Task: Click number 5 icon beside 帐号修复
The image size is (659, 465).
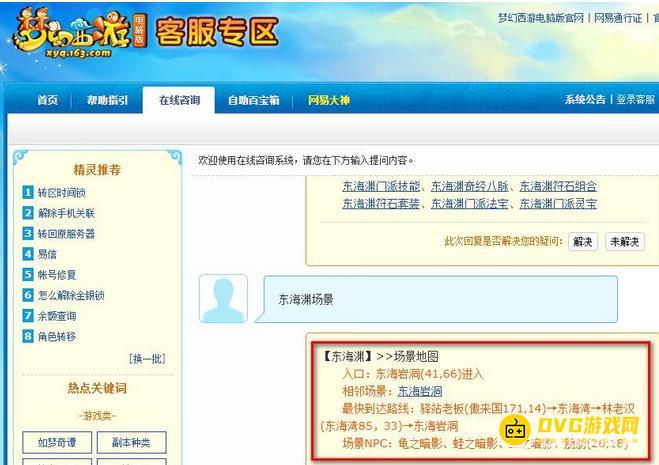Action: (28, 275)
